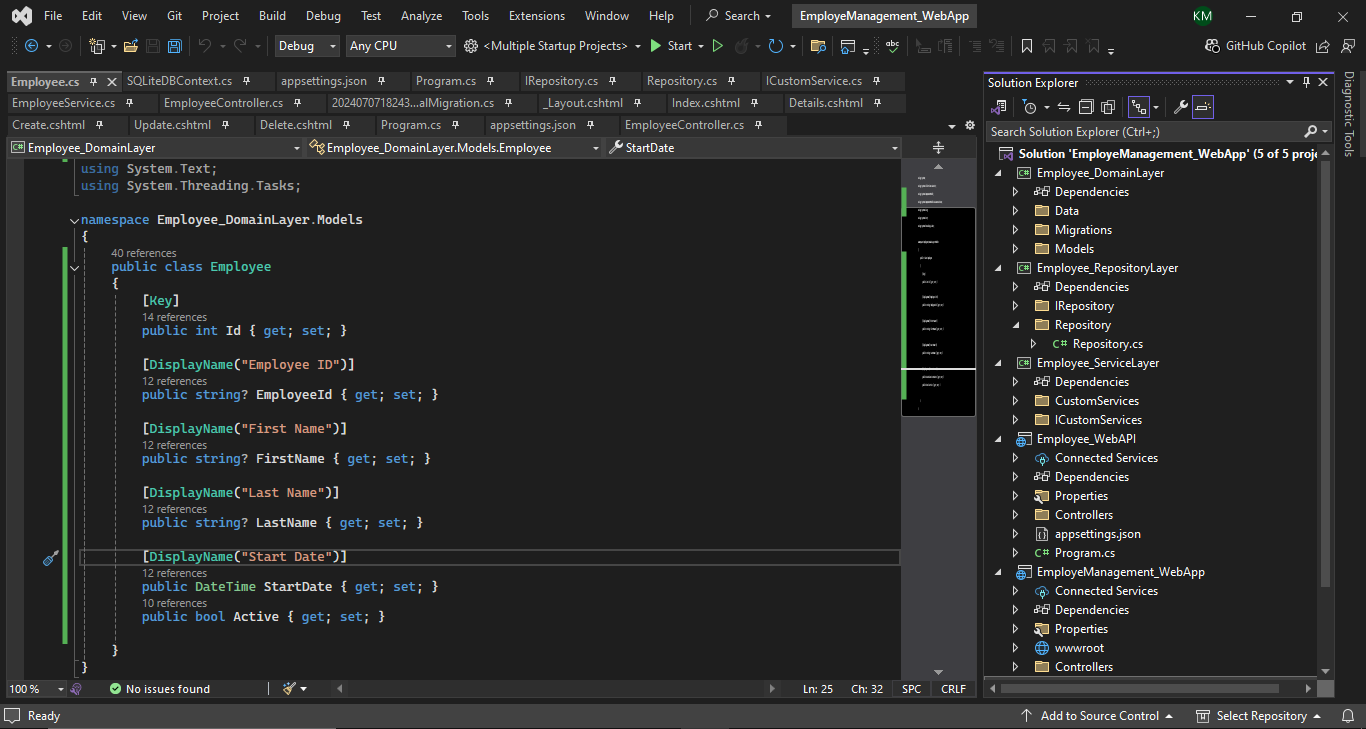Open the Git menu

pyautogui.click(x=174, y=15)
